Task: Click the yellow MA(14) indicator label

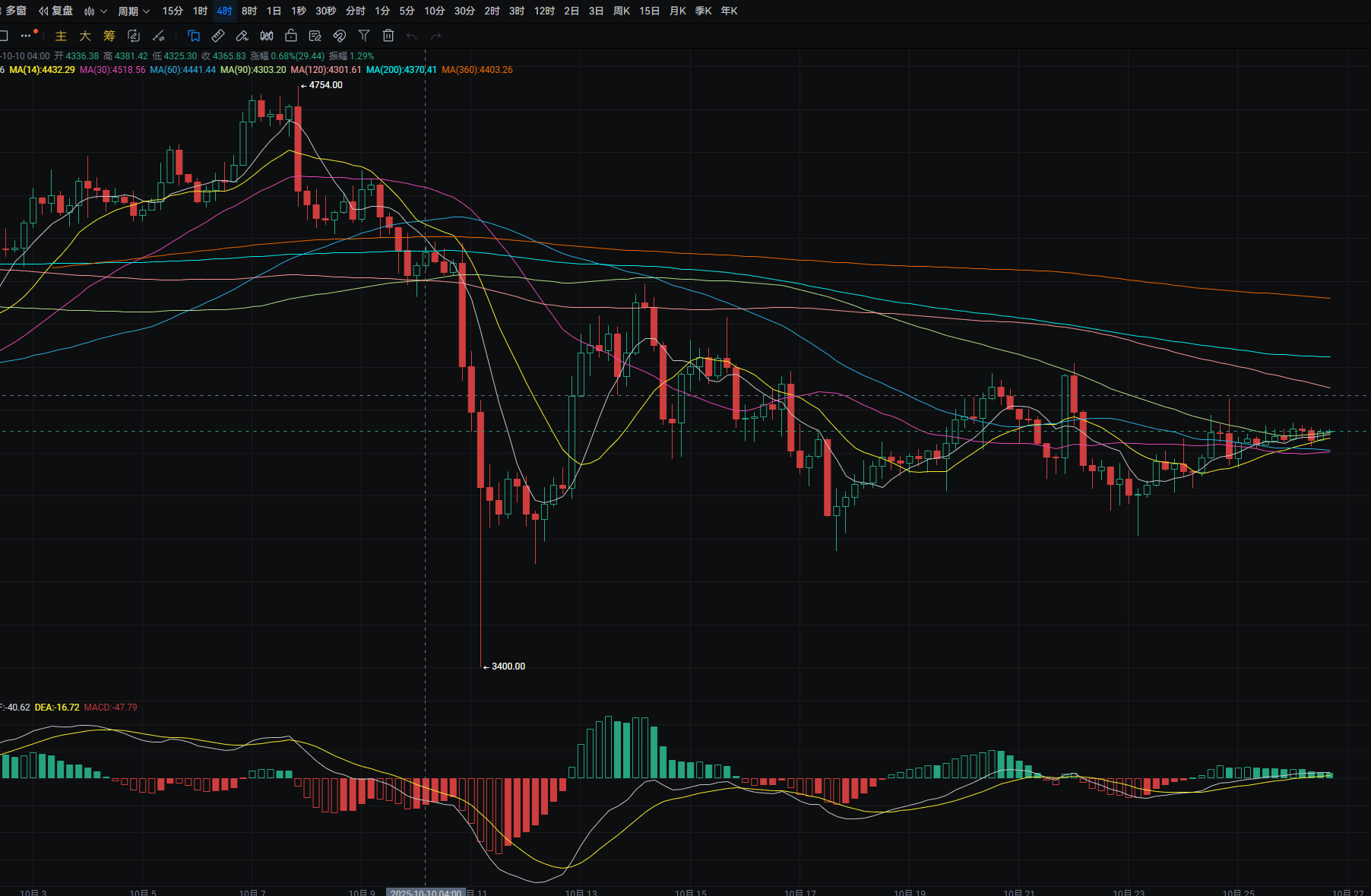Action: 42,70
